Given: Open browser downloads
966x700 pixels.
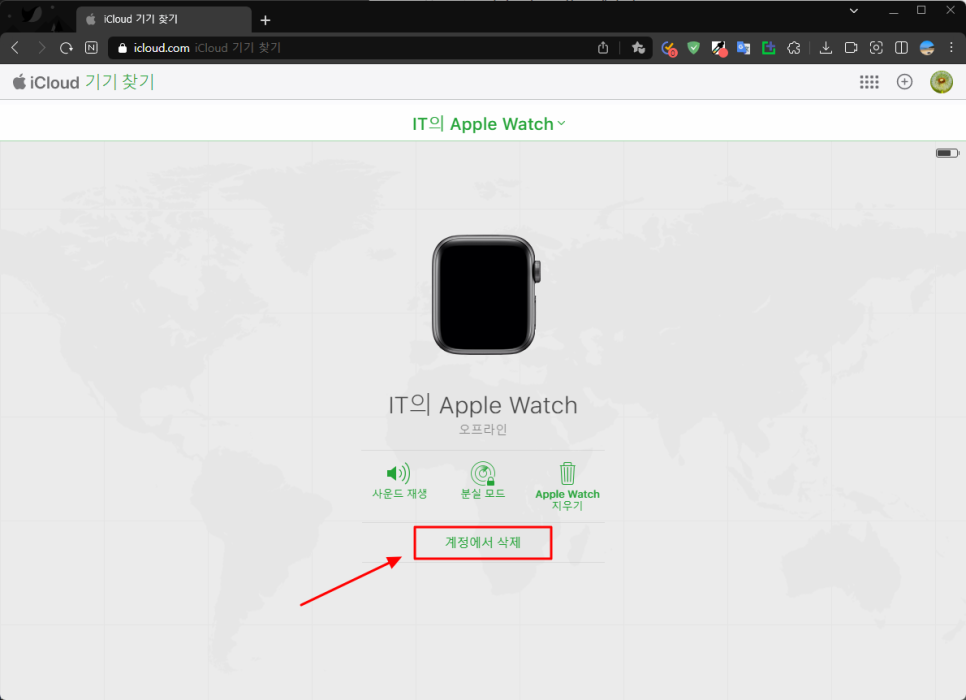Looking at the screenshot, I should [x=826, y=47].
